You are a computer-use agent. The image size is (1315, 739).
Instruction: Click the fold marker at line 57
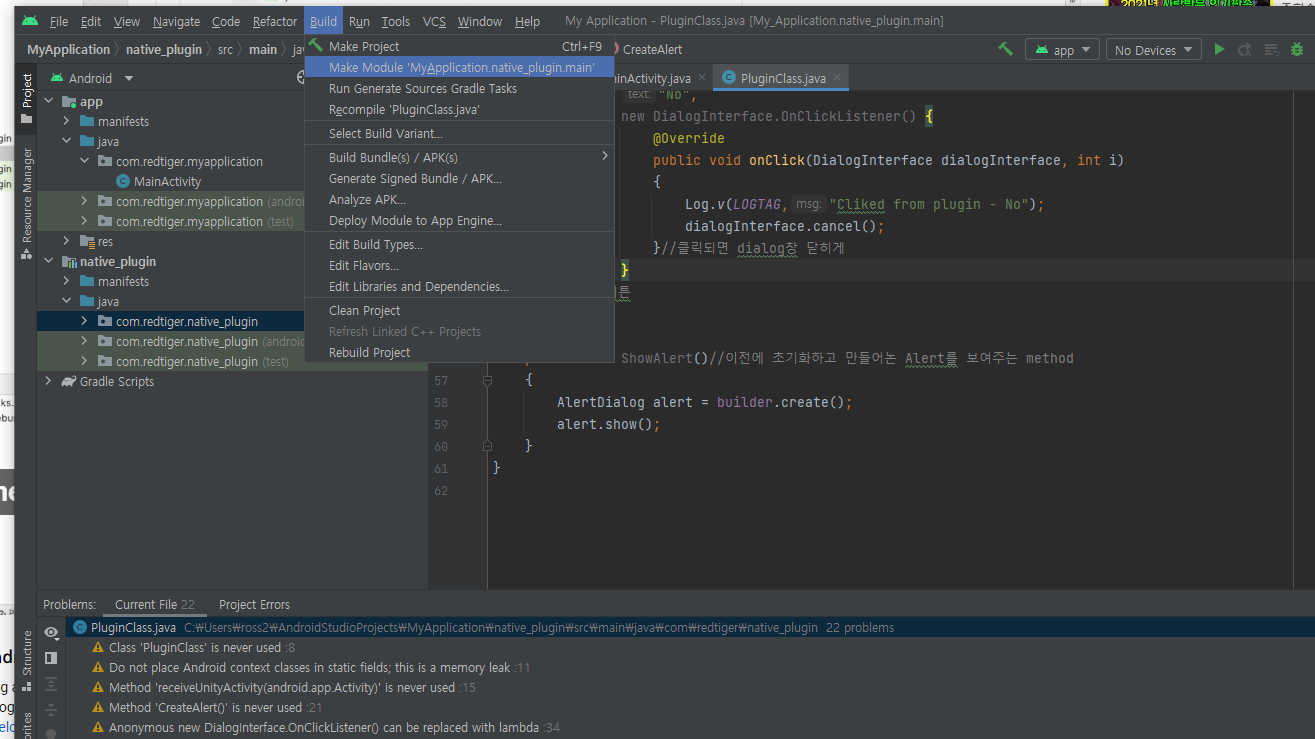click(x=487, y=380)
